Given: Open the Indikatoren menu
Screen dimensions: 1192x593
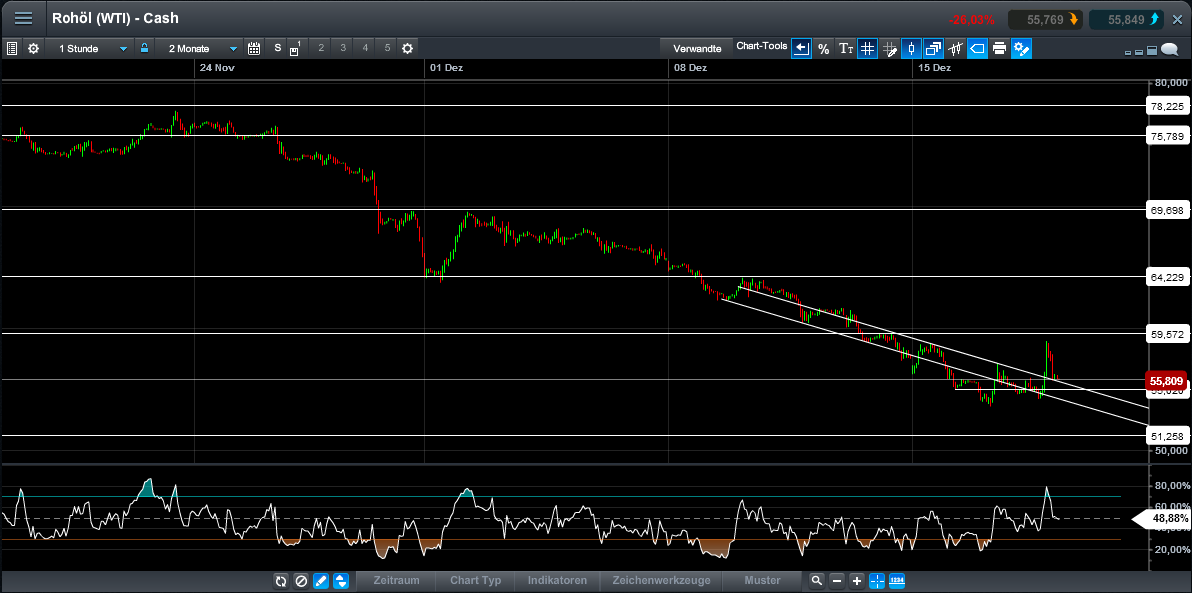Looking at the screenshot, I should [x=557, y=580].
